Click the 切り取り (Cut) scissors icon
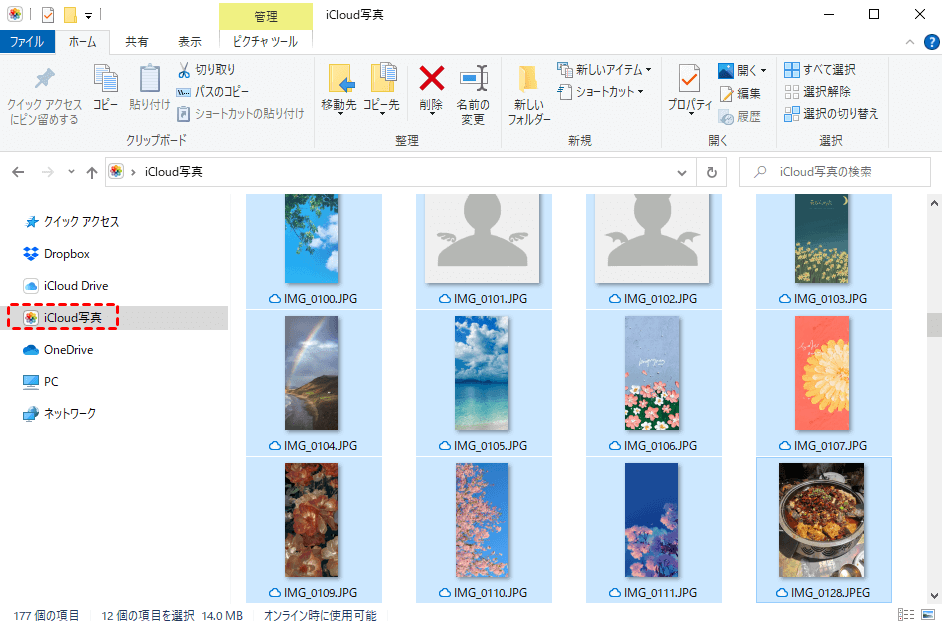Screen dimensions: 942x626 click(x=185, y=70)
